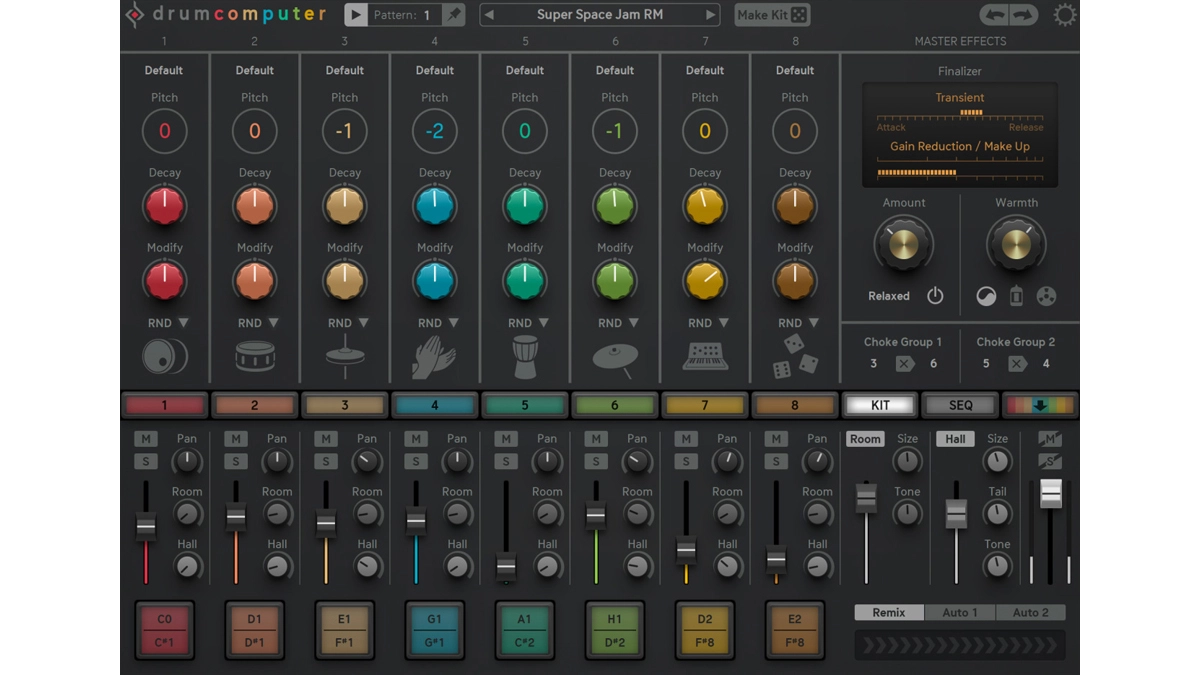Play the pattern
The width and height of the screenshot is (1200, 675).
[x=355, y=15]
